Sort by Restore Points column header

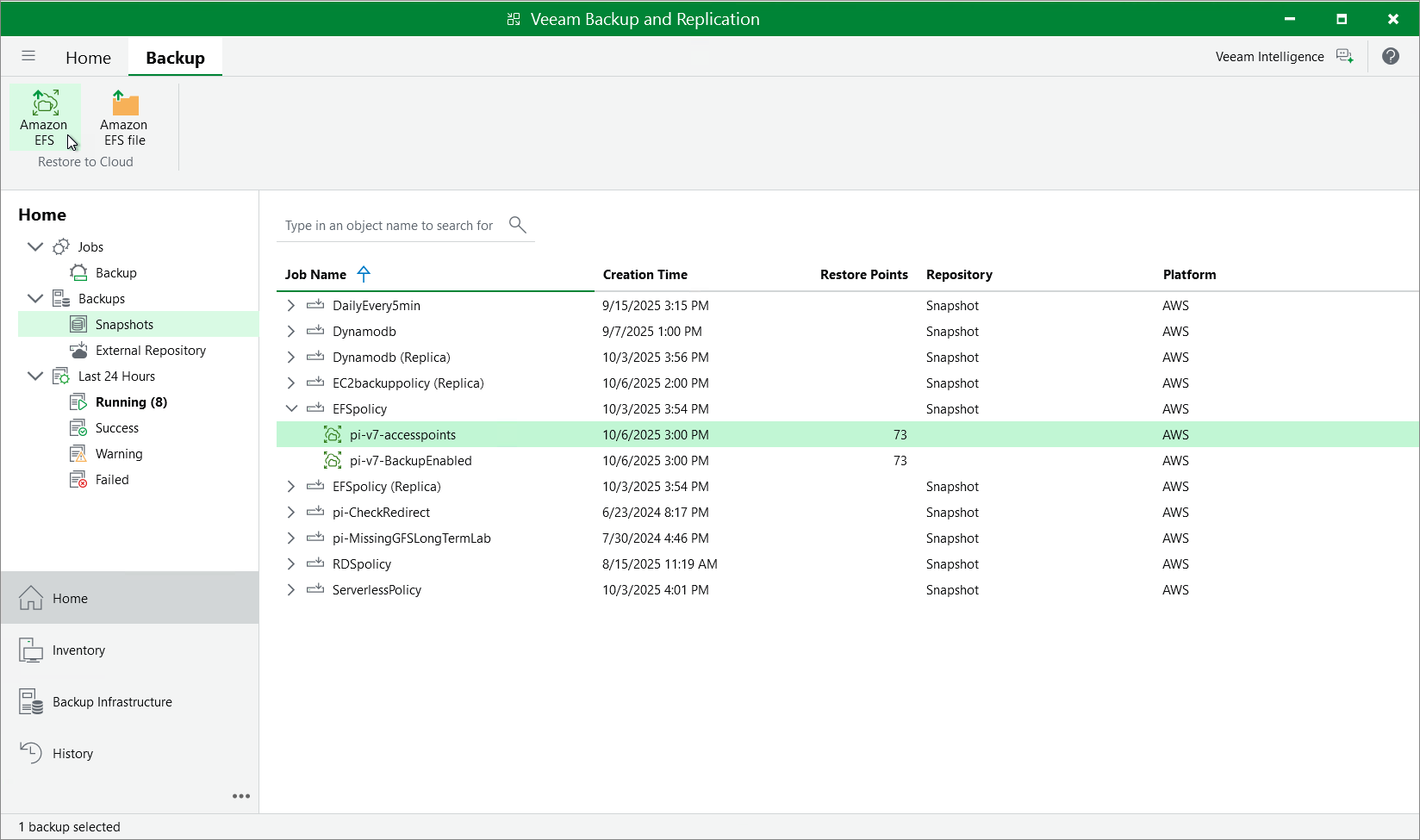864,275
